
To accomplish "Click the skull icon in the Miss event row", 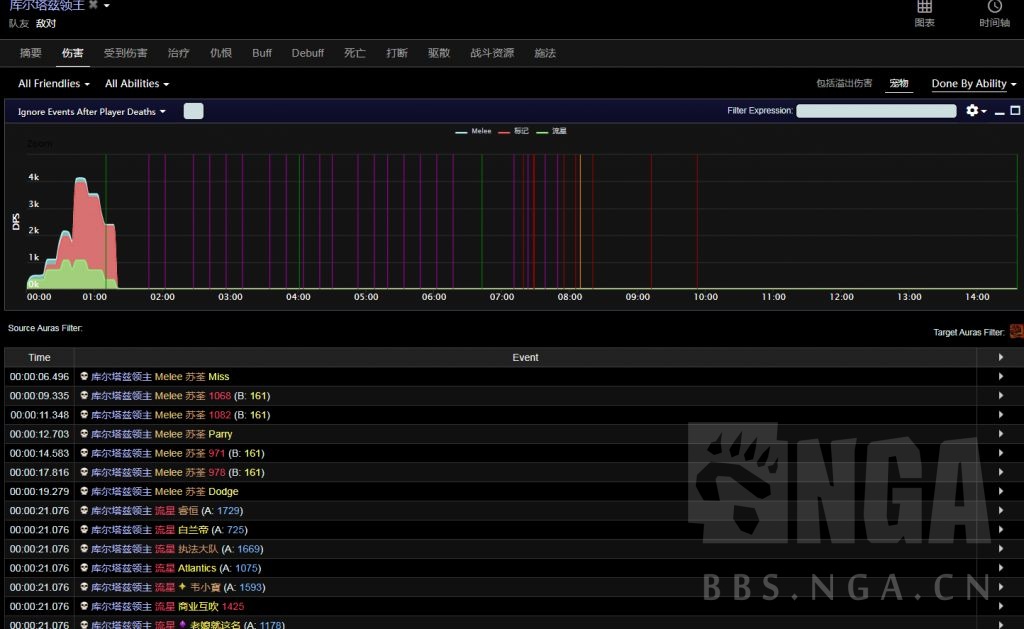I will (x=84, y=377).
